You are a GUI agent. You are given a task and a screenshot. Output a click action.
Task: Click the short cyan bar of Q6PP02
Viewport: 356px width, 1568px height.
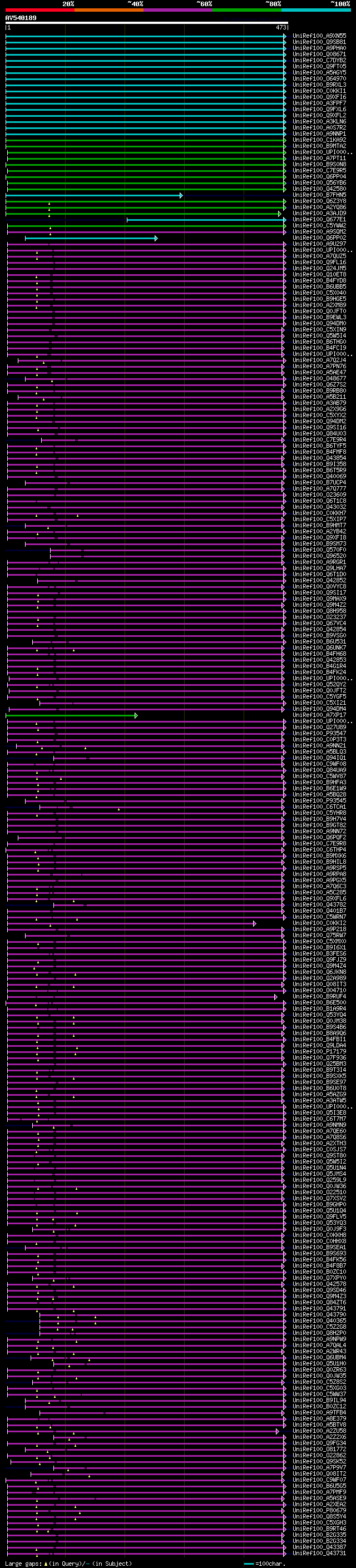[x=91, y=238]
